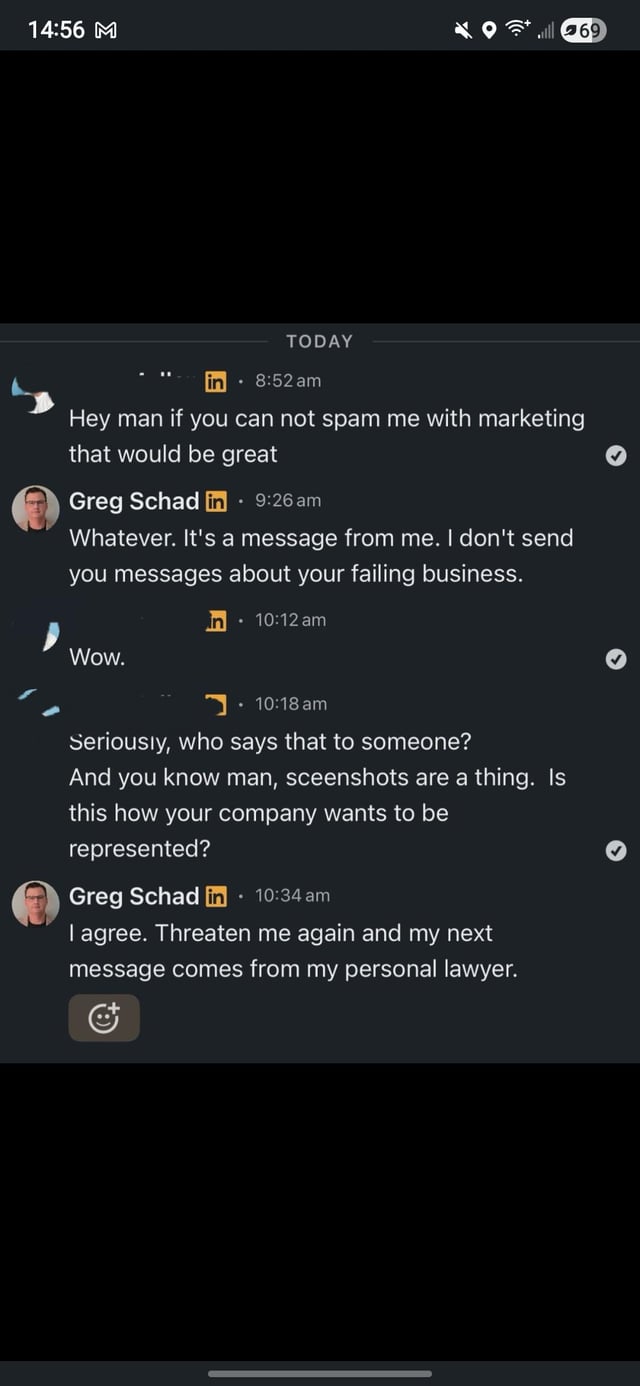Tap the muted sound icon in status bar

(x=462, y=30)
